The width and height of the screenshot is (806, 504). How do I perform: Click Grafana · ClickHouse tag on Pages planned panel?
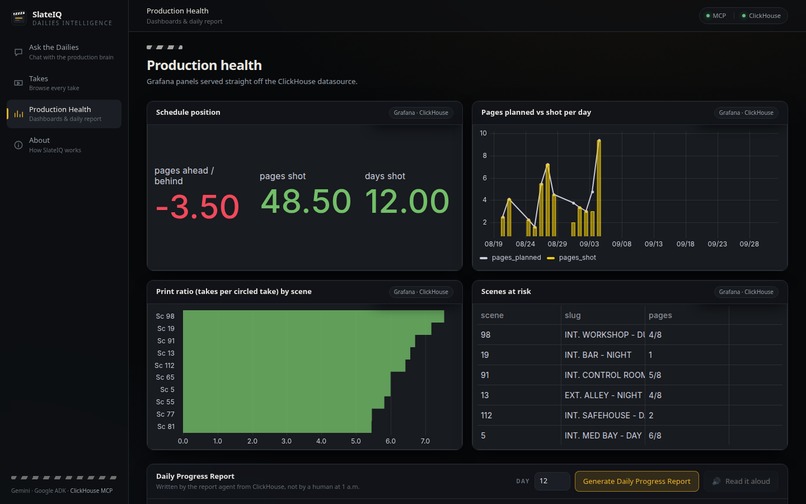click(x=746, y=113)
